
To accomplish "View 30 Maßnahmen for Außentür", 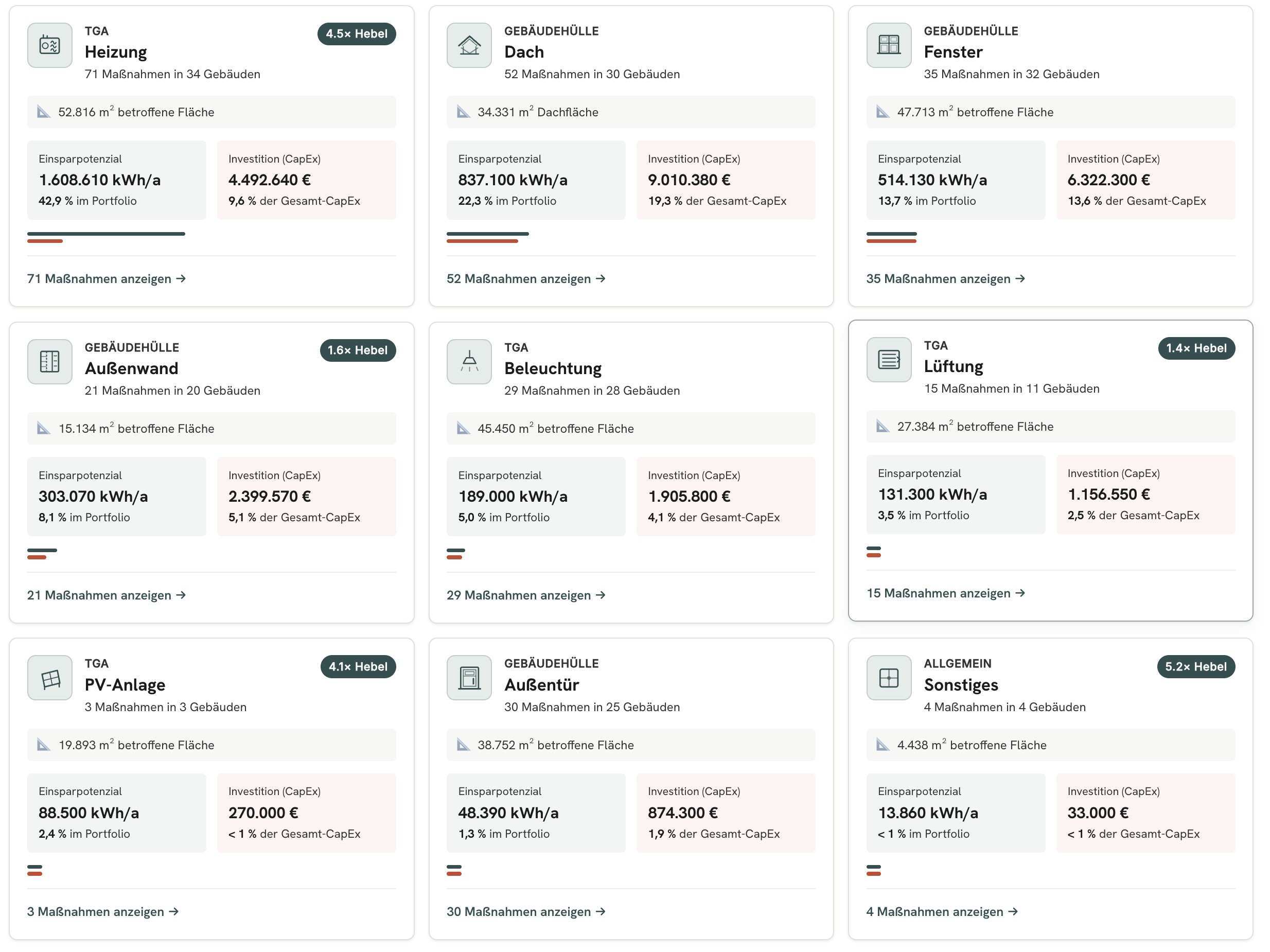I will click(x=526, y=911).
